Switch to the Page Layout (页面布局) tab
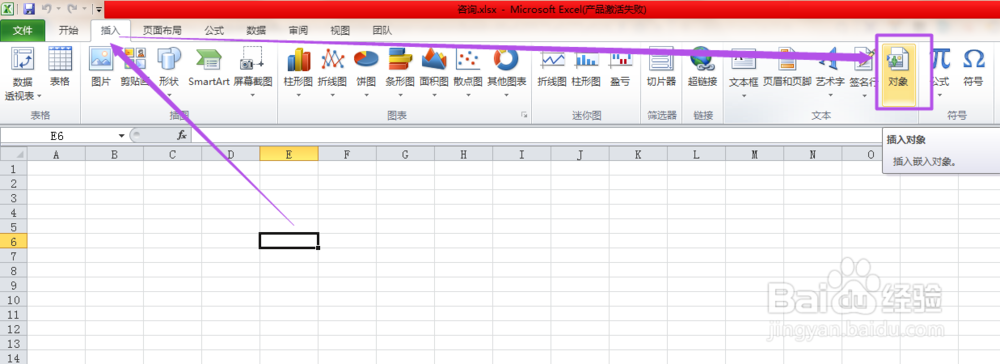Screen dimensions: 1000x364 click(162, 30)
